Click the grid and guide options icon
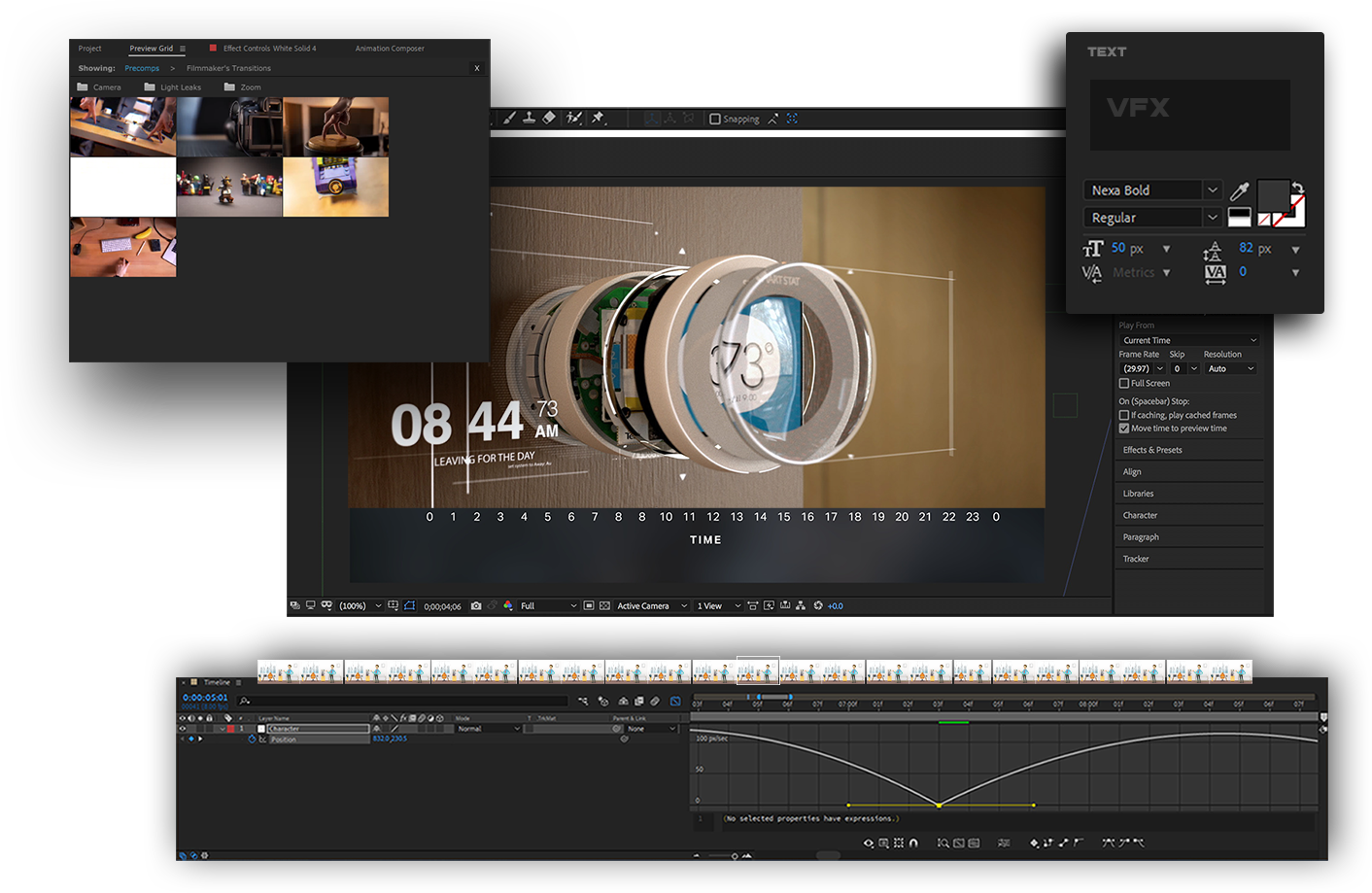The image size is (1372, 893). pyautogui.click(x=393, y=605)
